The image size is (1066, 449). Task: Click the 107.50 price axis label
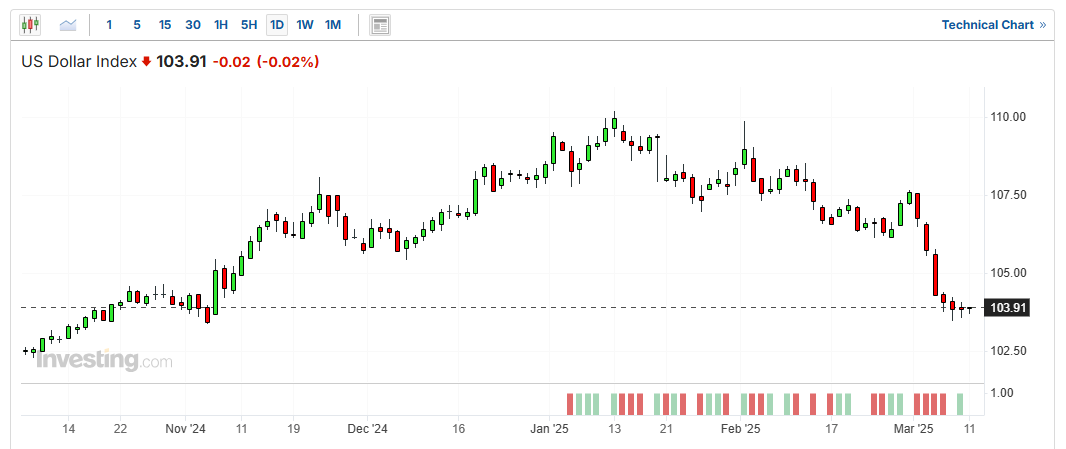click(1006, 195)
